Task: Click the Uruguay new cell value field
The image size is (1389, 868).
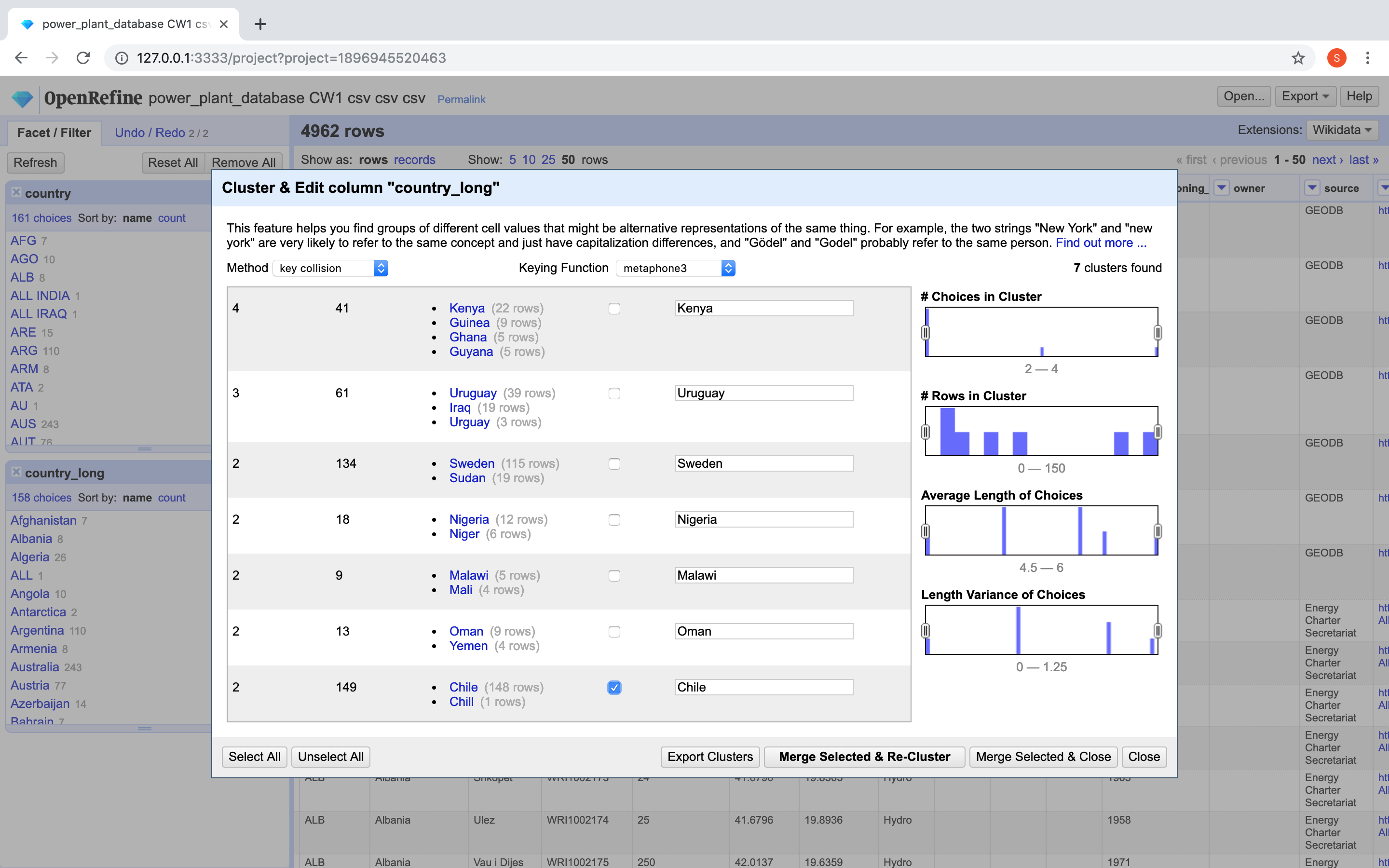Action: [763, 393]
